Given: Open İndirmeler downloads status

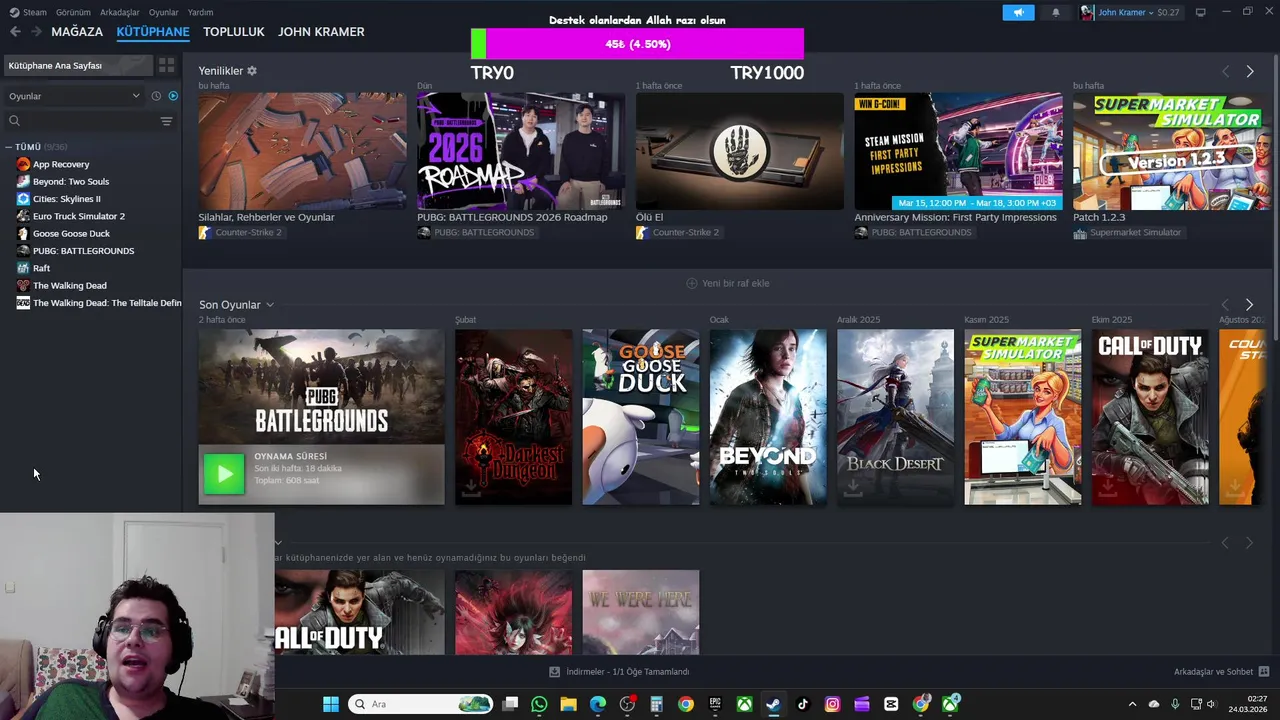Looking at the screenshot, I should tap(619, 671).
